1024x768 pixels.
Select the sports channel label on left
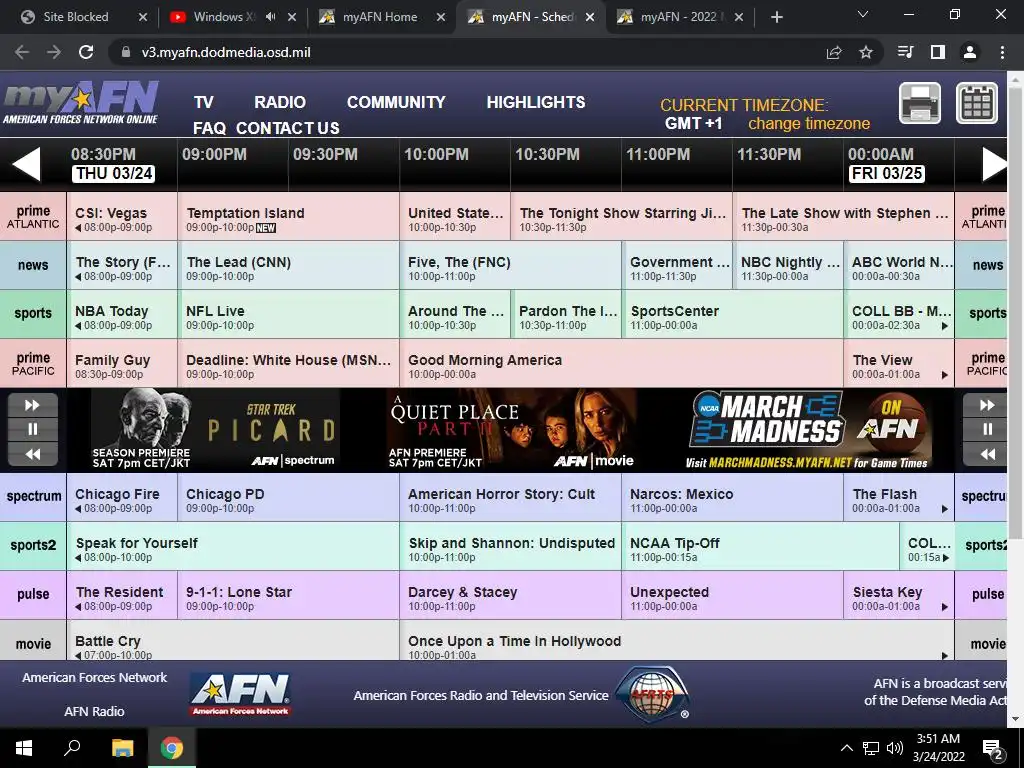33,313
